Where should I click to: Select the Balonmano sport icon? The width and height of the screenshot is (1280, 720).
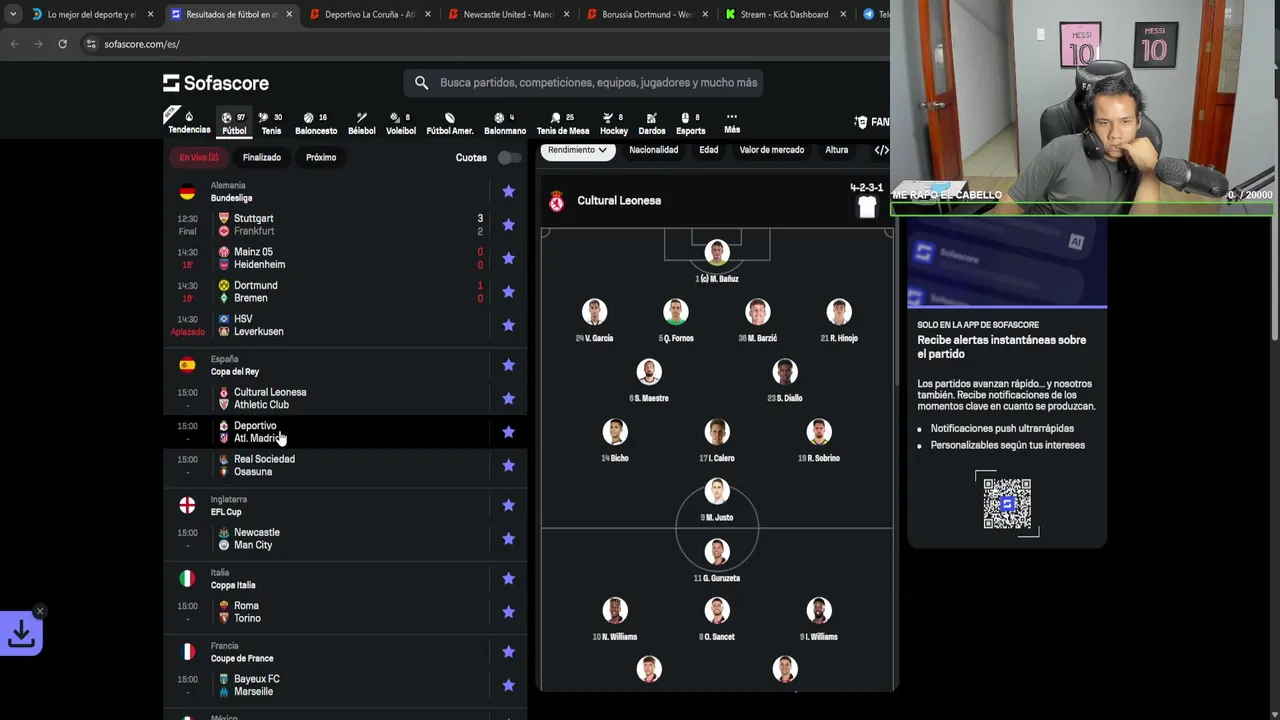click(505, 123)
